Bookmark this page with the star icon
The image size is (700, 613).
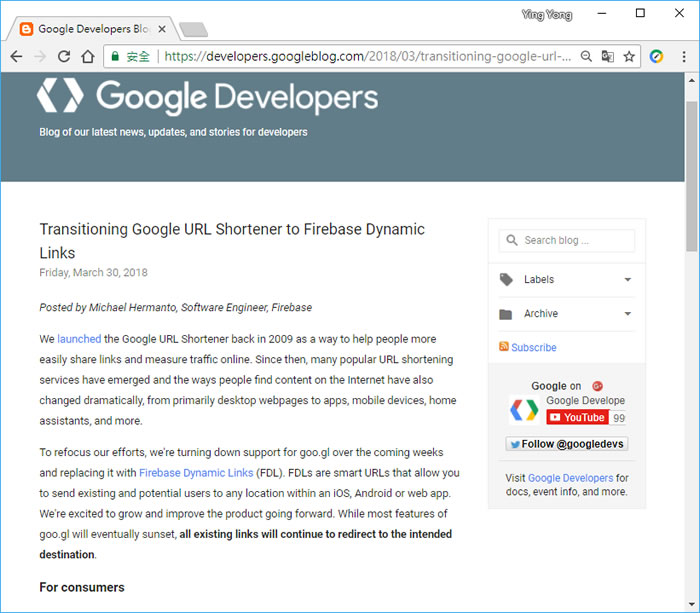click(629, 56)
